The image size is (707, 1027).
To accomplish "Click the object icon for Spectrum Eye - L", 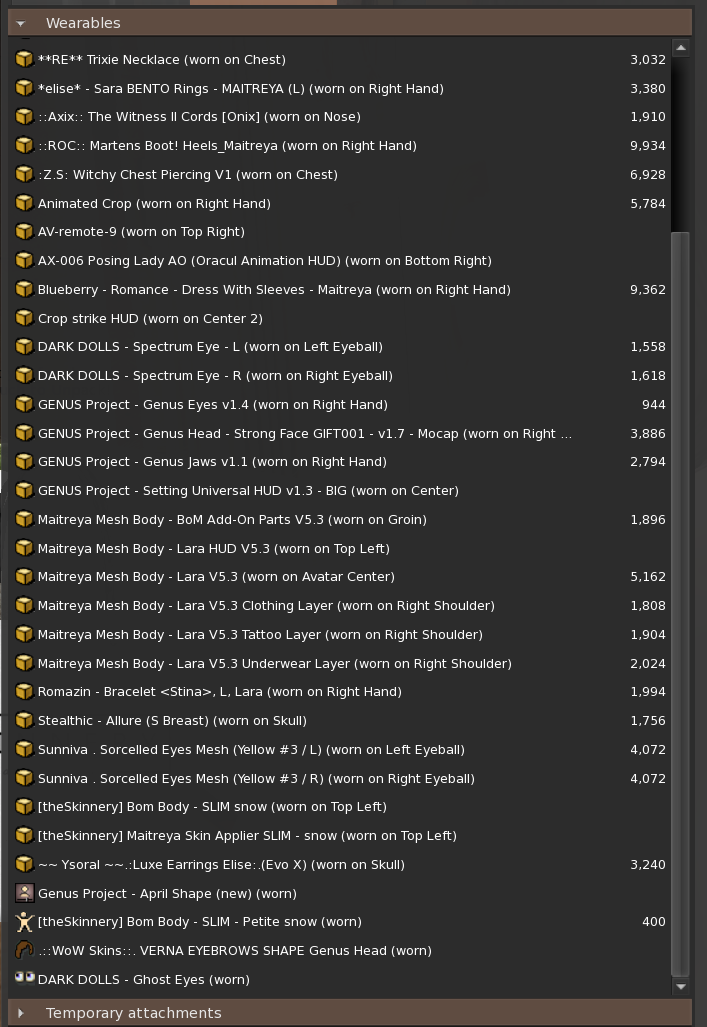I will (x=24, y=346).
